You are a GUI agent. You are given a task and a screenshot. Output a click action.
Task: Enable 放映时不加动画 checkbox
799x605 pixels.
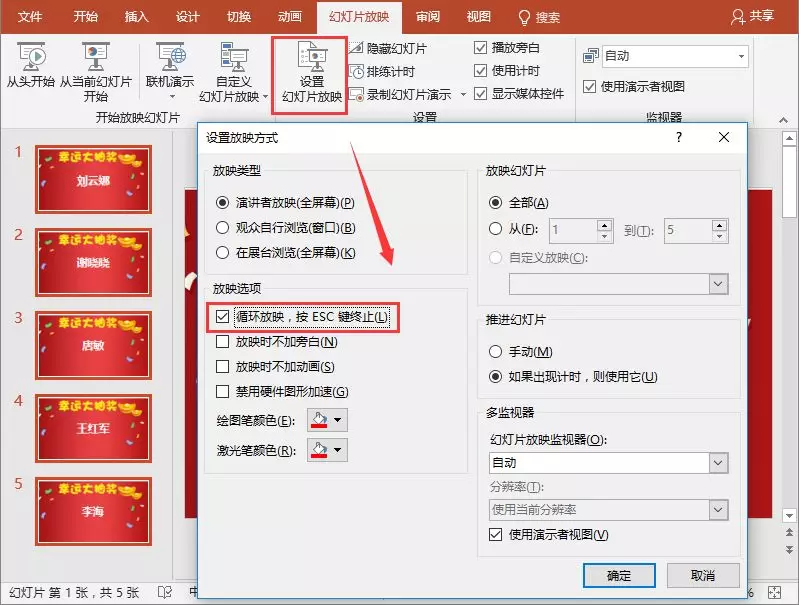tap(222, 366)
